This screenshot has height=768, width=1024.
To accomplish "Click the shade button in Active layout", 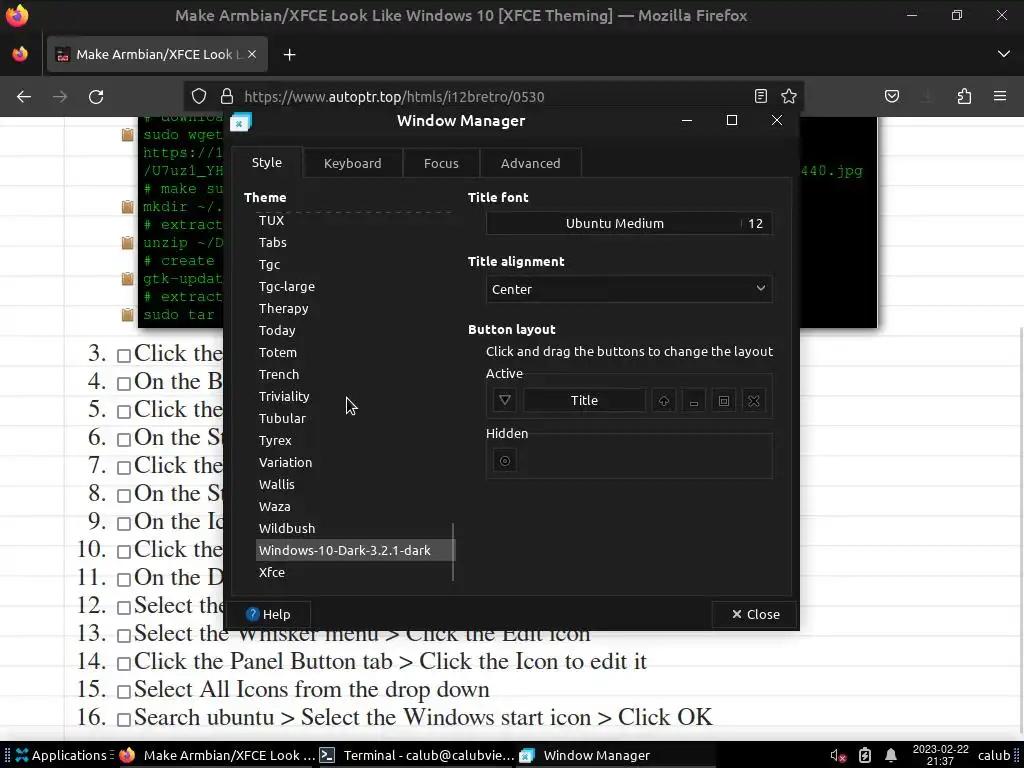I will (664, 400).
